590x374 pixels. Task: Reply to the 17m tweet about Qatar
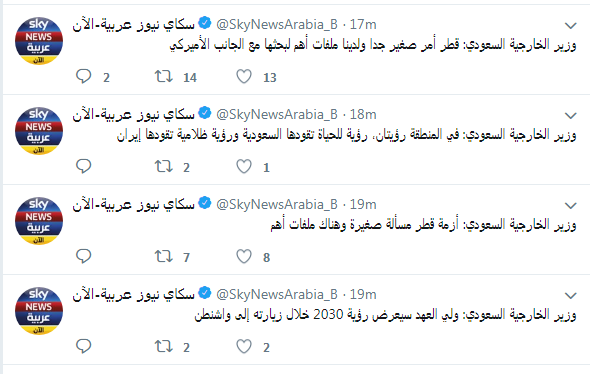[84, 76]
